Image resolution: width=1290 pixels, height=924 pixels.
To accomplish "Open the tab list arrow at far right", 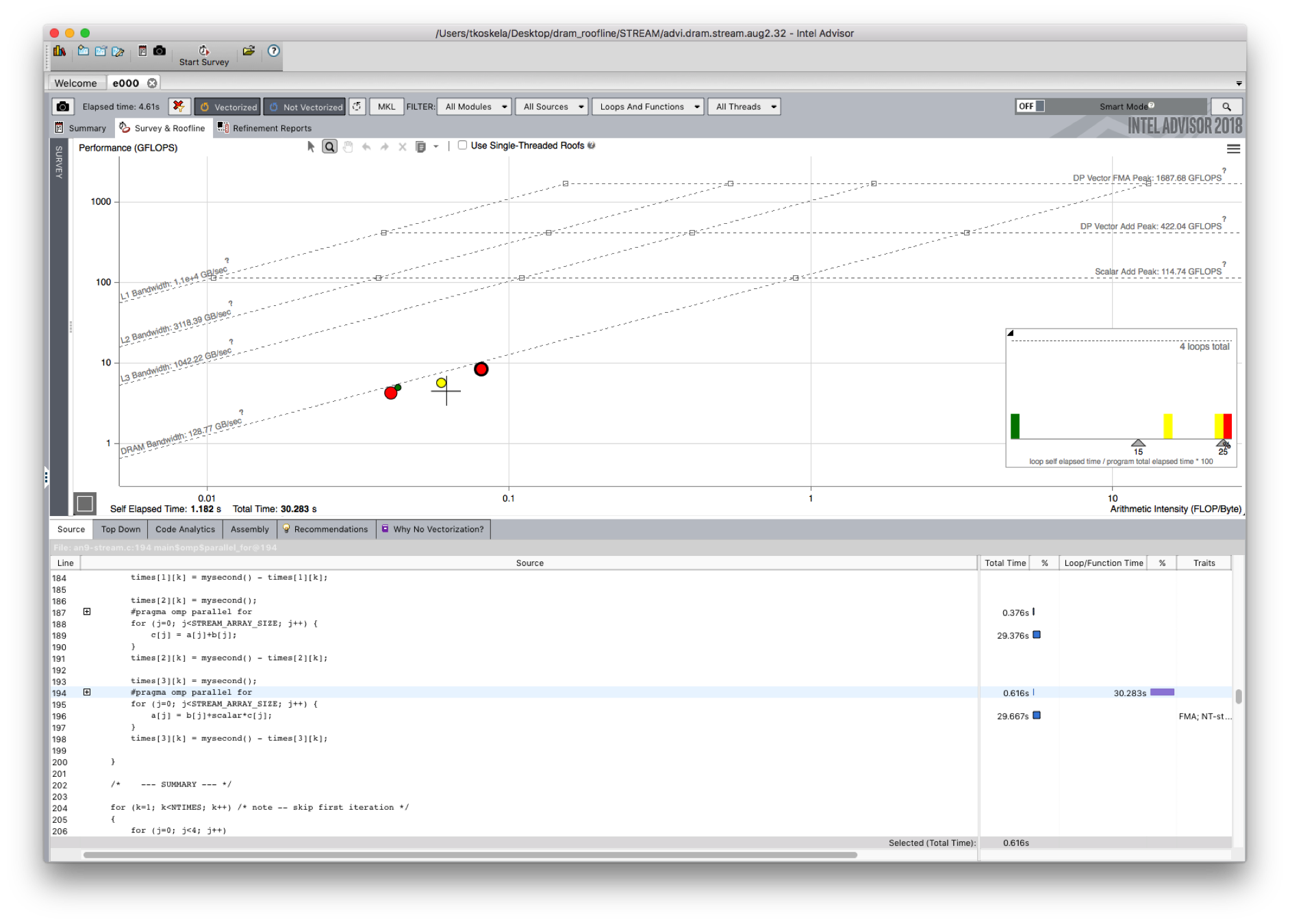I will (1239, 84).
